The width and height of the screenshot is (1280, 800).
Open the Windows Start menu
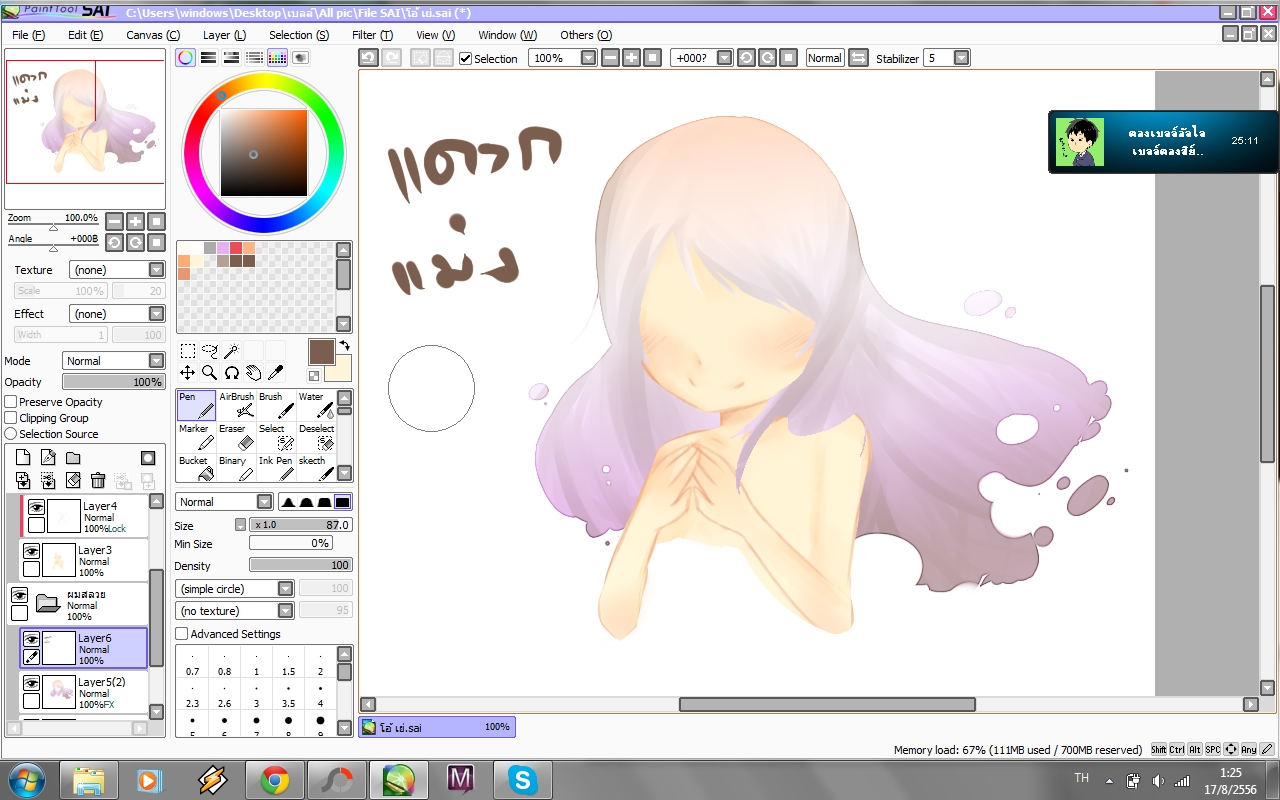(25, 779)
